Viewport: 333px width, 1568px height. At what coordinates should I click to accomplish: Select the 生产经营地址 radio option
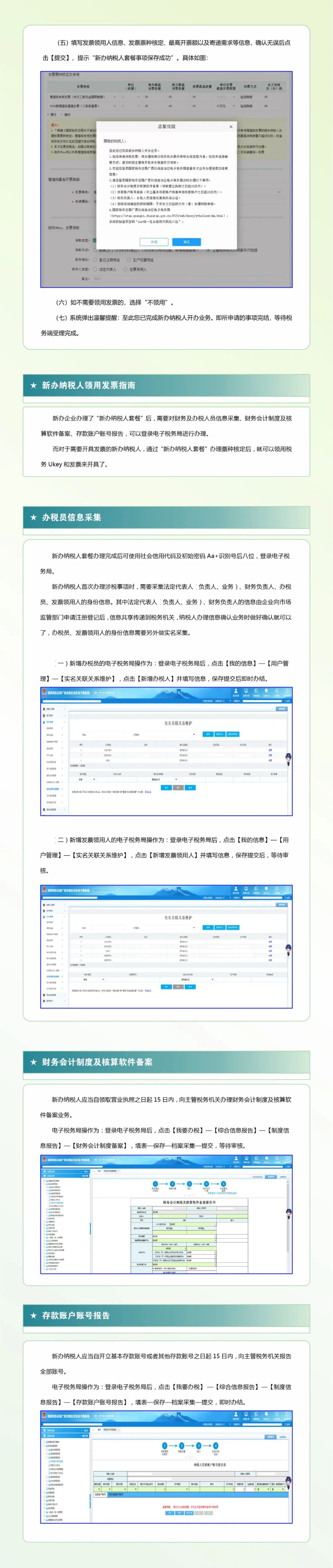click(129, 259)
